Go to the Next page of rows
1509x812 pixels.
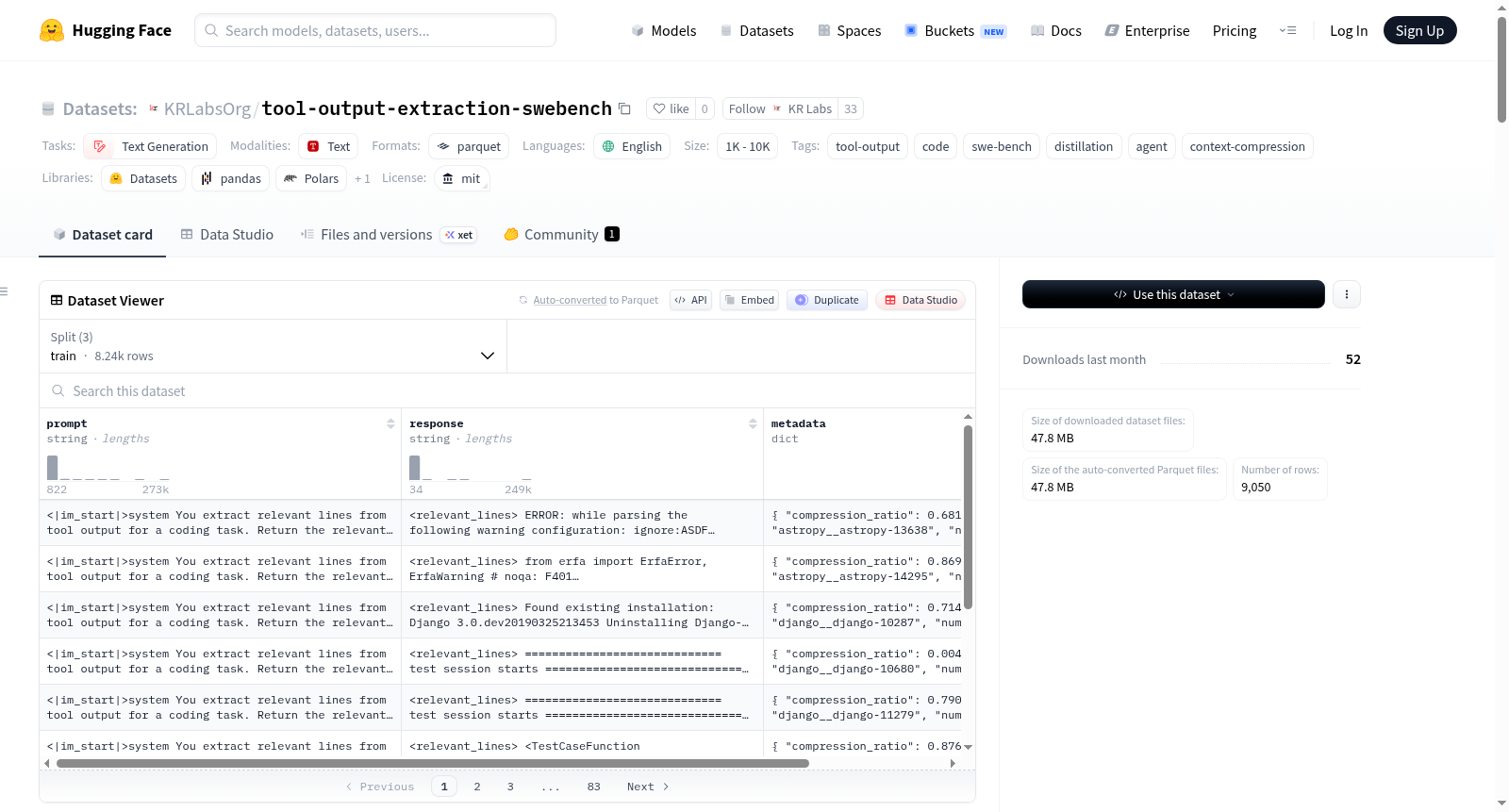[x=648, y=787]
